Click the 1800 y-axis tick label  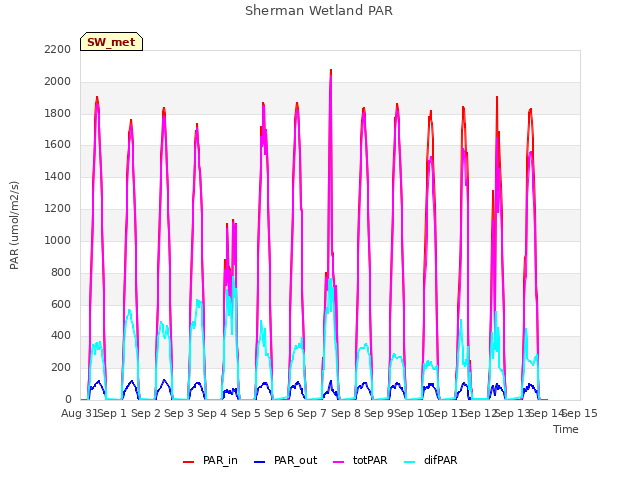point(58,113)
